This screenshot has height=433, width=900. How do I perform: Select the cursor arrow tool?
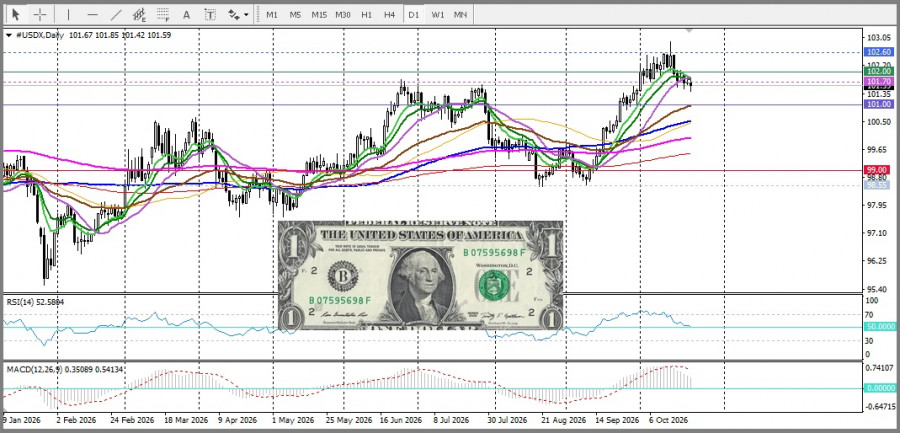(x=16, y=14)
